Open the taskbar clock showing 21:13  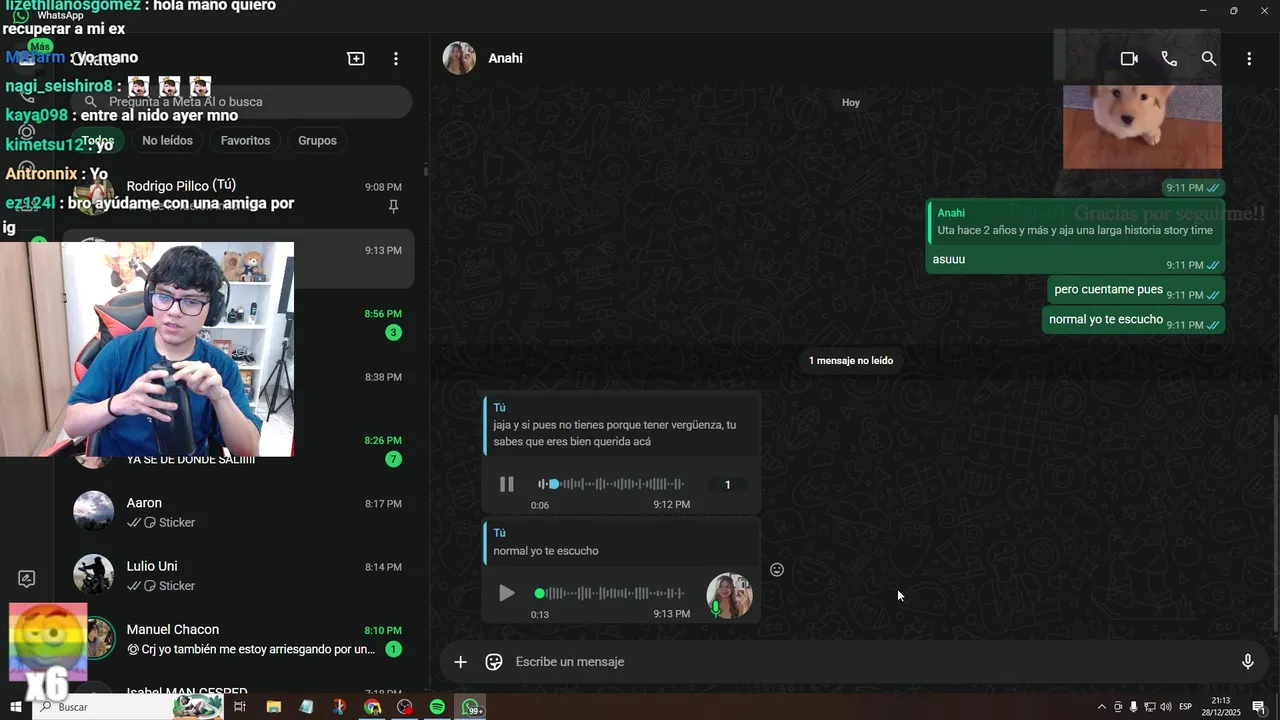point(1221,707)
